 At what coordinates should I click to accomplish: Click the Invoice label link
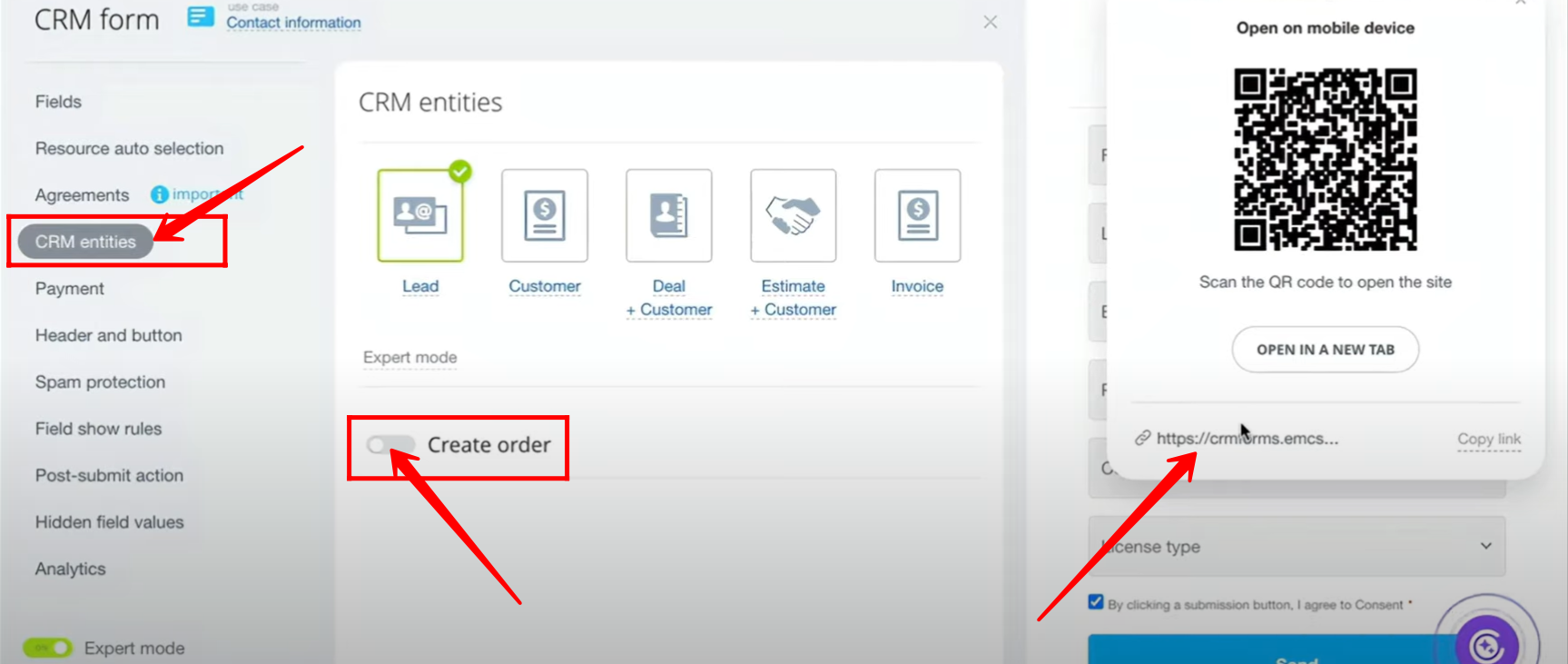[917, 286]
